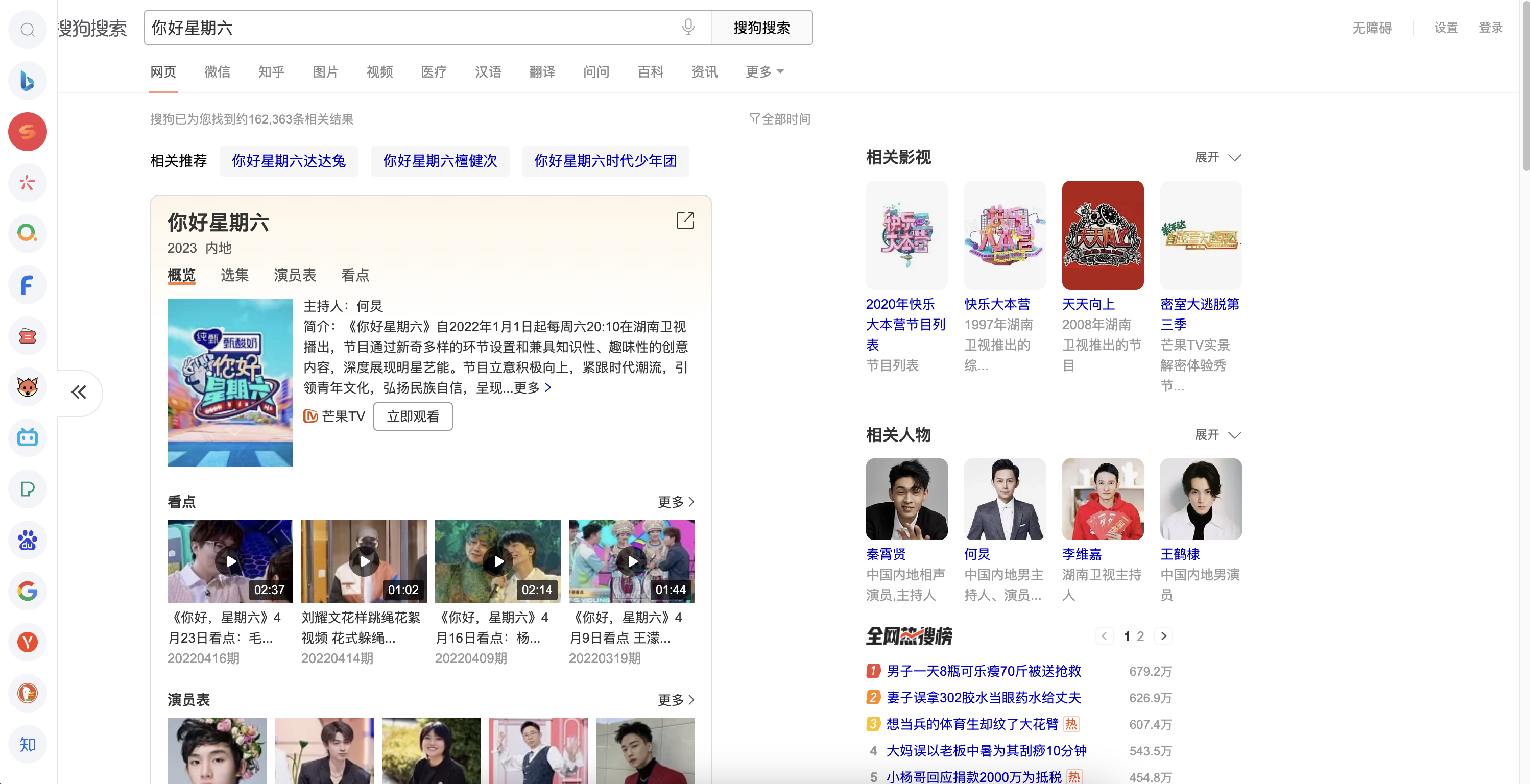Image resolution: width=1530 pixels, height=784 pixels.
Task: Open Google search from the sidebar
Action: (28, 591)
